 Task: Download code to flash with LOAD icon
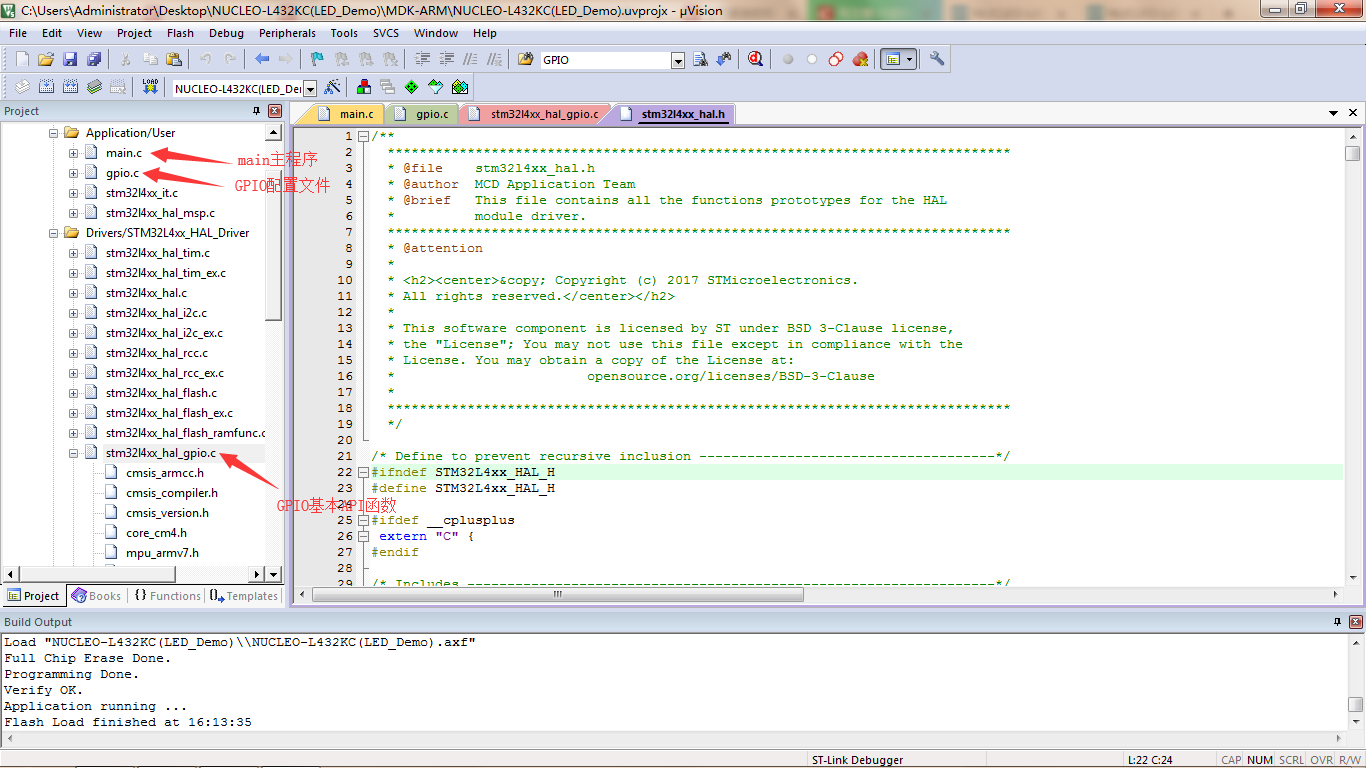click(150, 87)
